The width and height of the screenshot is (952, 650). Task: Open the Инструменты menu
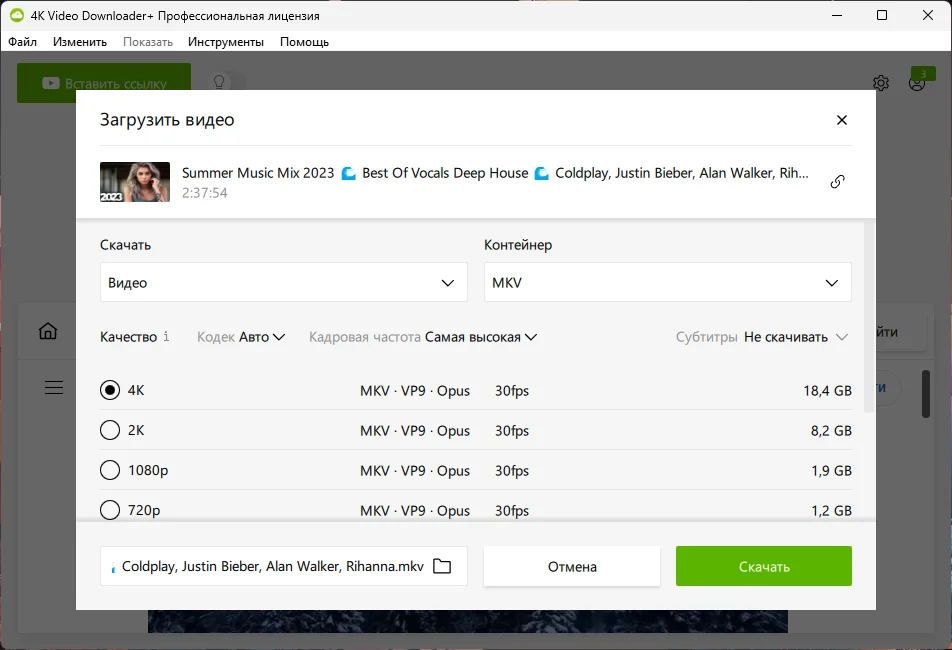(225, 42)
